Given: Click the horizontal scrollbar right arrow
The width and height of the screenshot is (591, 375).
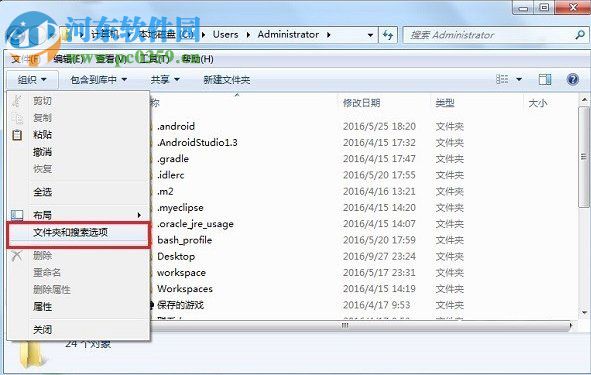Looking at the screenshot, I should click(x=571, y=325).
